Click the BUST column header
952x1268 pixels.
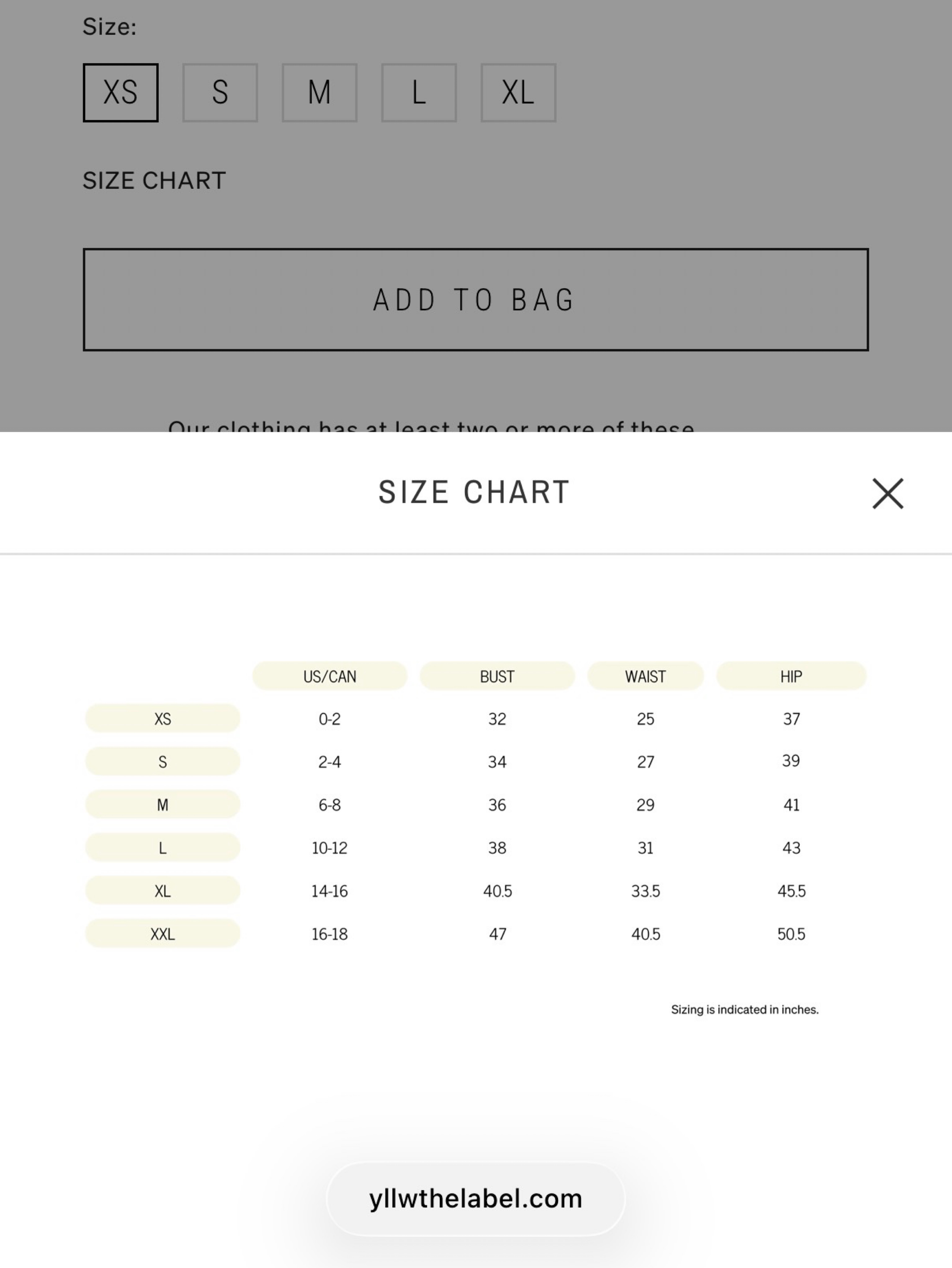(x=497, y=676)
